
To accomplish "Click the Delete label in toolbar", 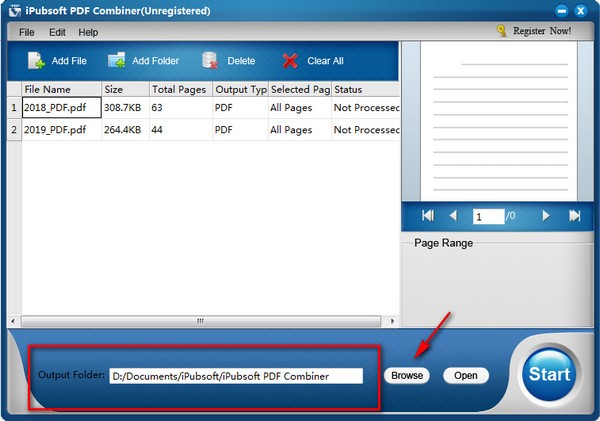I will coord(241,61).
